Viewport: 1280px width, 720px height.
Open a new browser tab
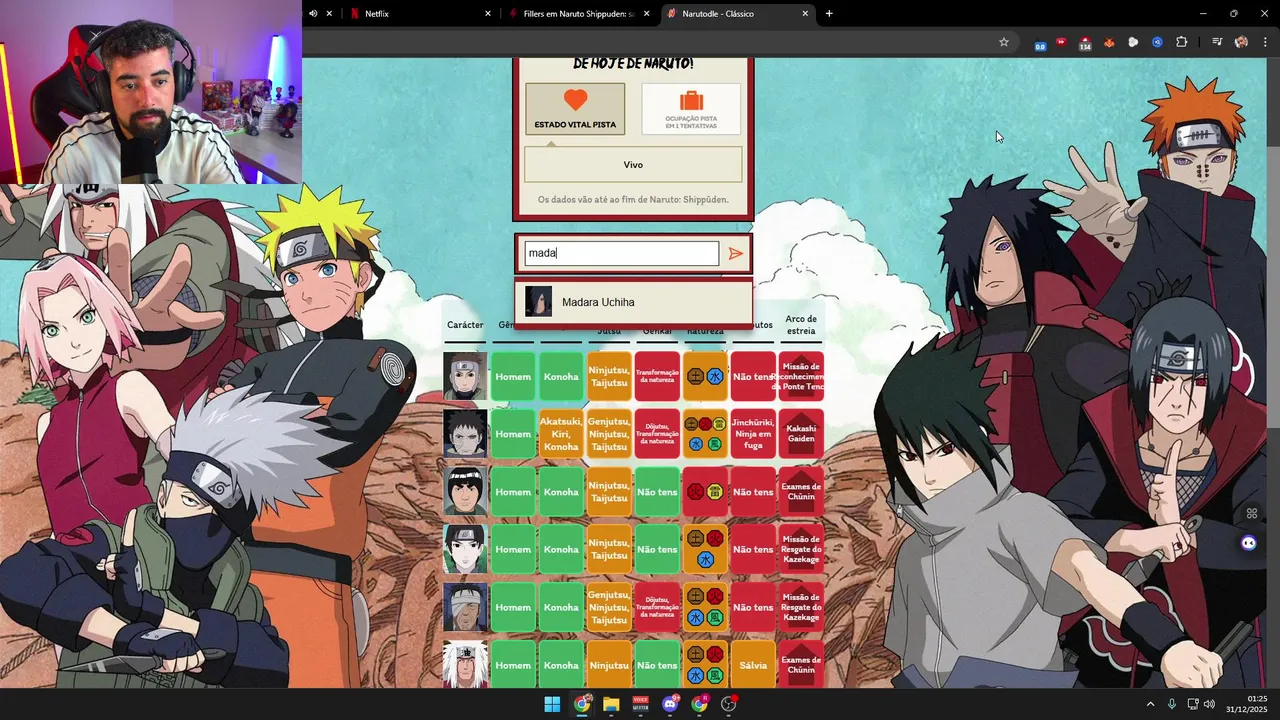(829, 14)
